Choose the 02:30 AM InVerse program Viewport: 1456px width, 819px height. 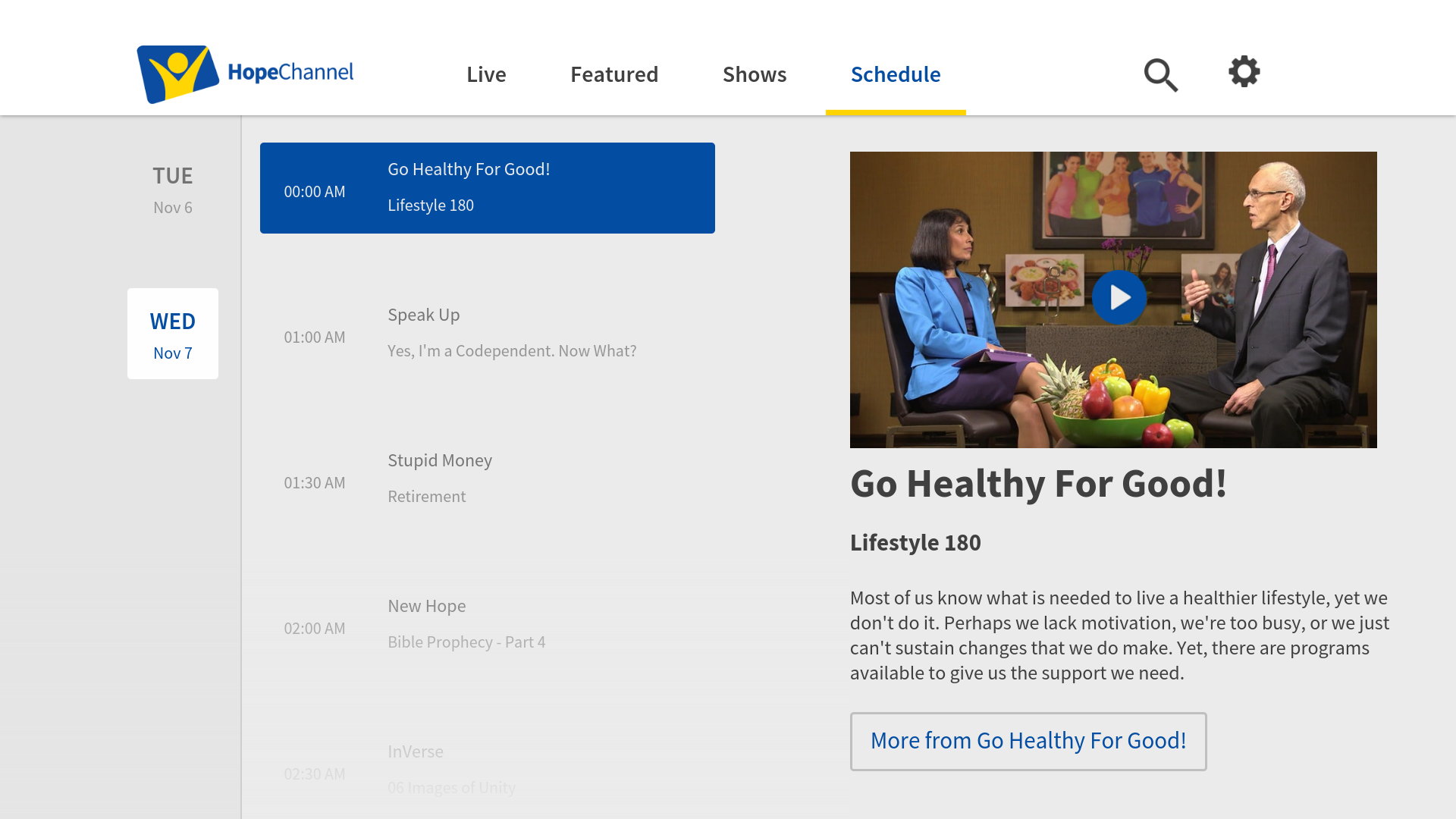[x=487, y=769]
